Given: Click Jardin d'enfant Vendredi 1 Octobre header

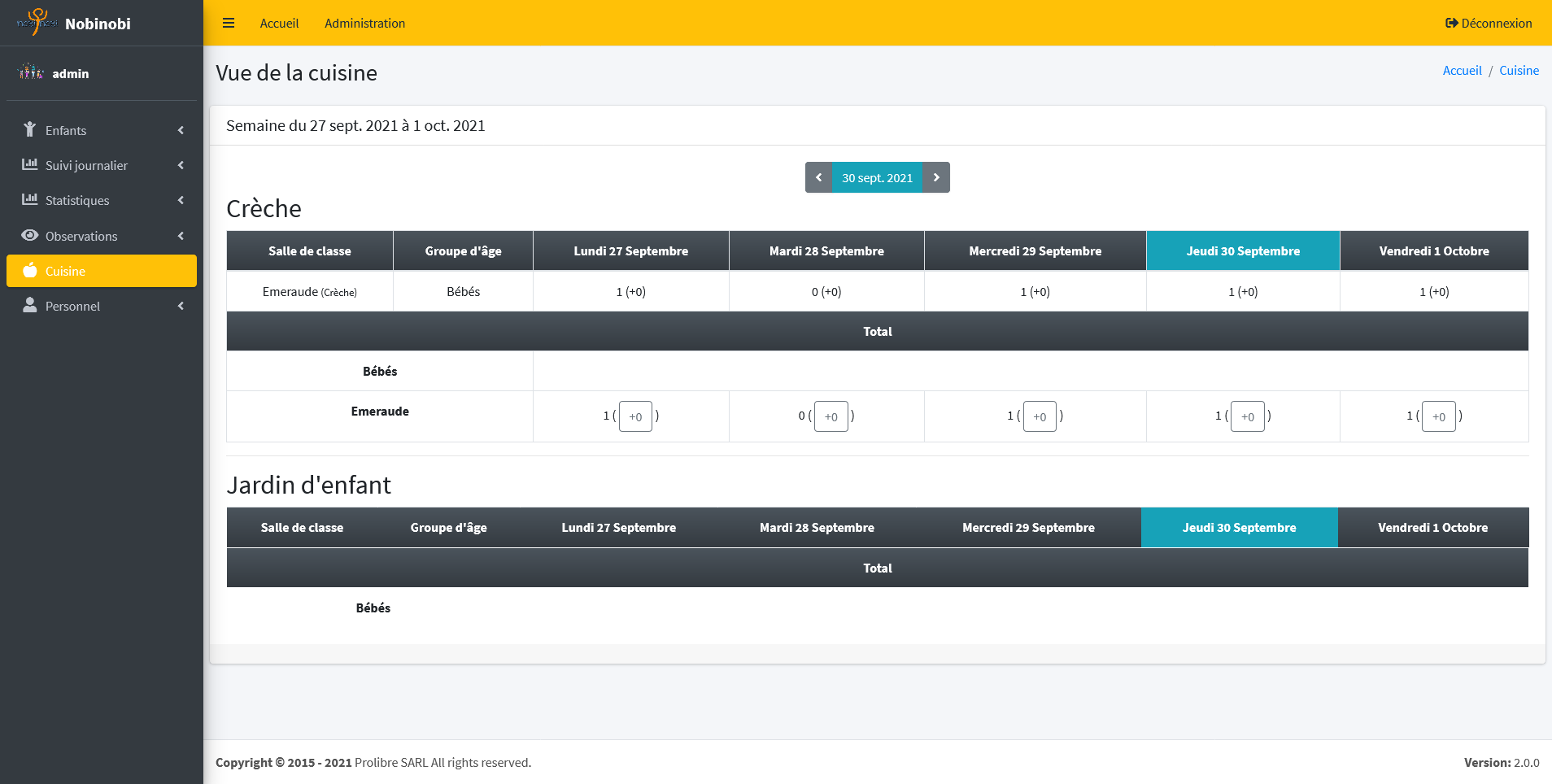Looking at the screenshot, I should click(1433, 527).
